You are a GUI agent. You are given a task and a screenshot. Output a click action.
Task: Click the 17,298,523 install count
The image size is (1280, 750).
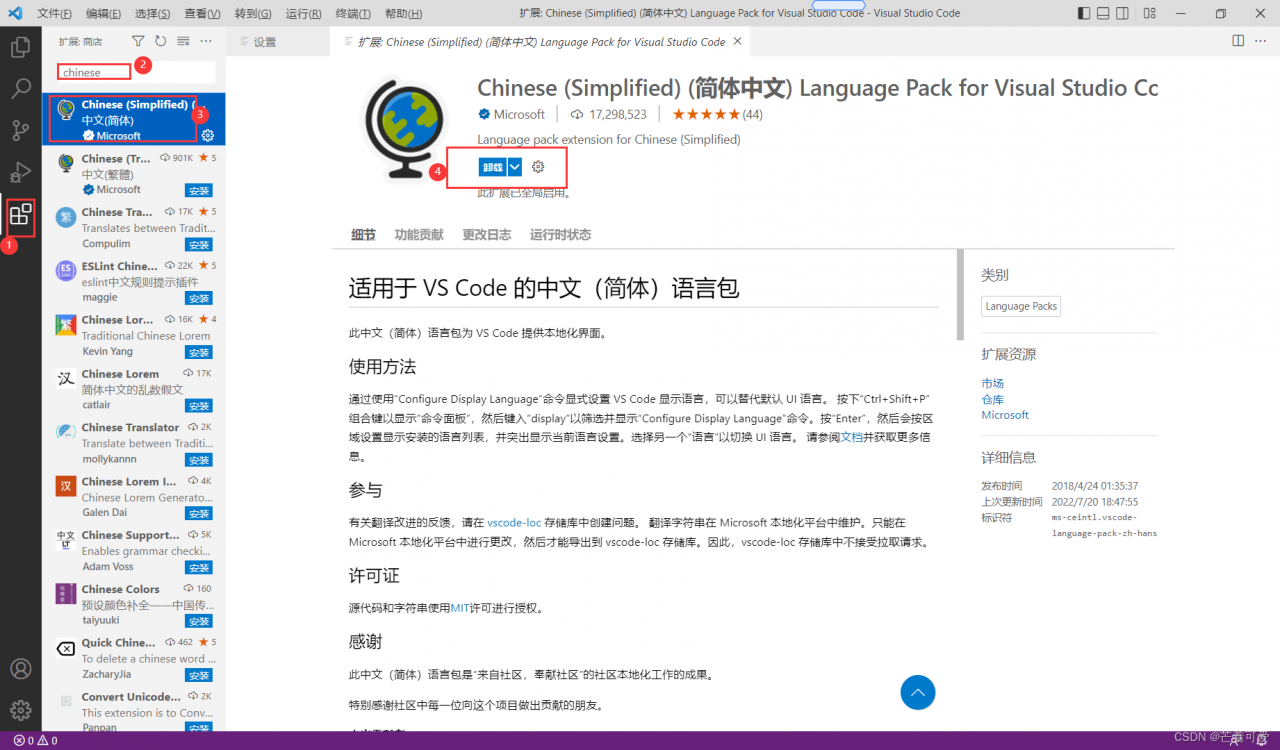tap(609, 114)
